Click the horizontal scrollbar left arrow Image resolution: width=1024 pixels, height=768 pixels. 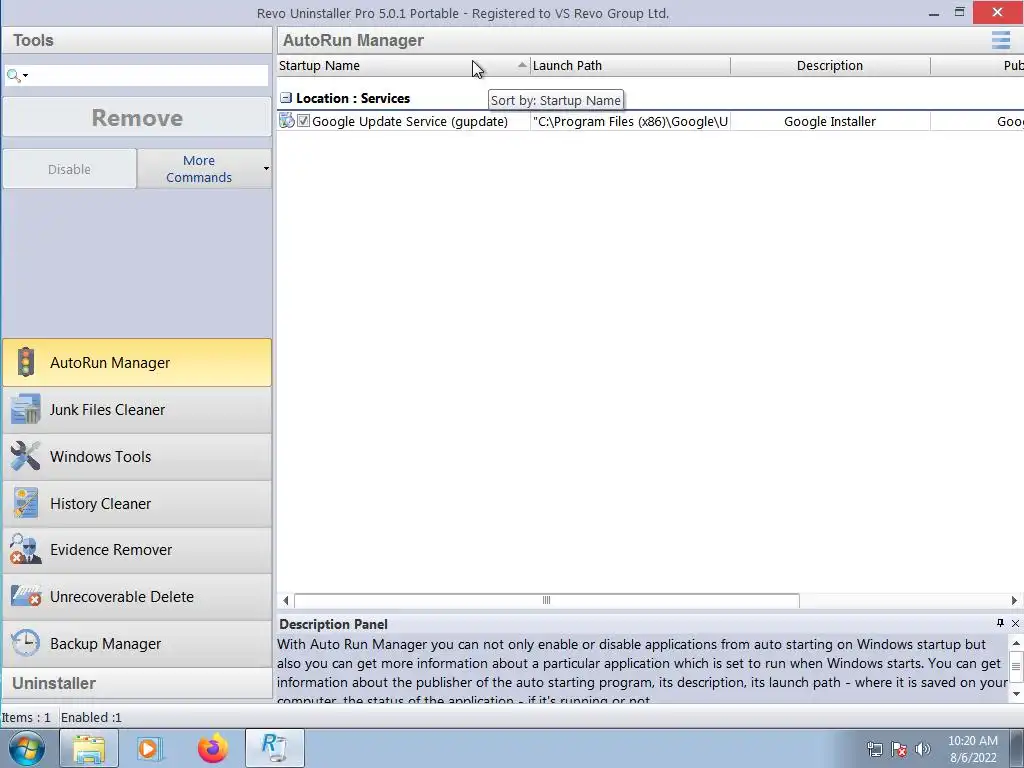(x=285, y=600)
